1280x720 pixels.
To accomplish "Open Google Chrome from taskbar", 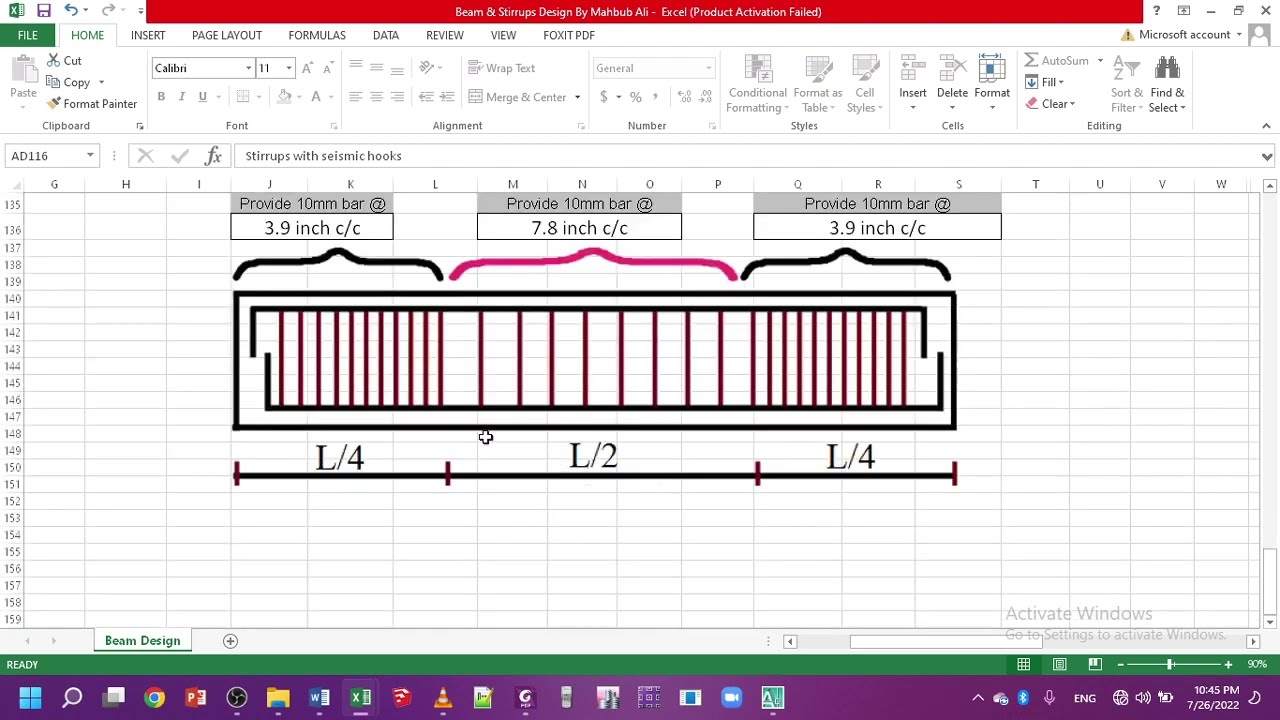I will click(154, 698).
